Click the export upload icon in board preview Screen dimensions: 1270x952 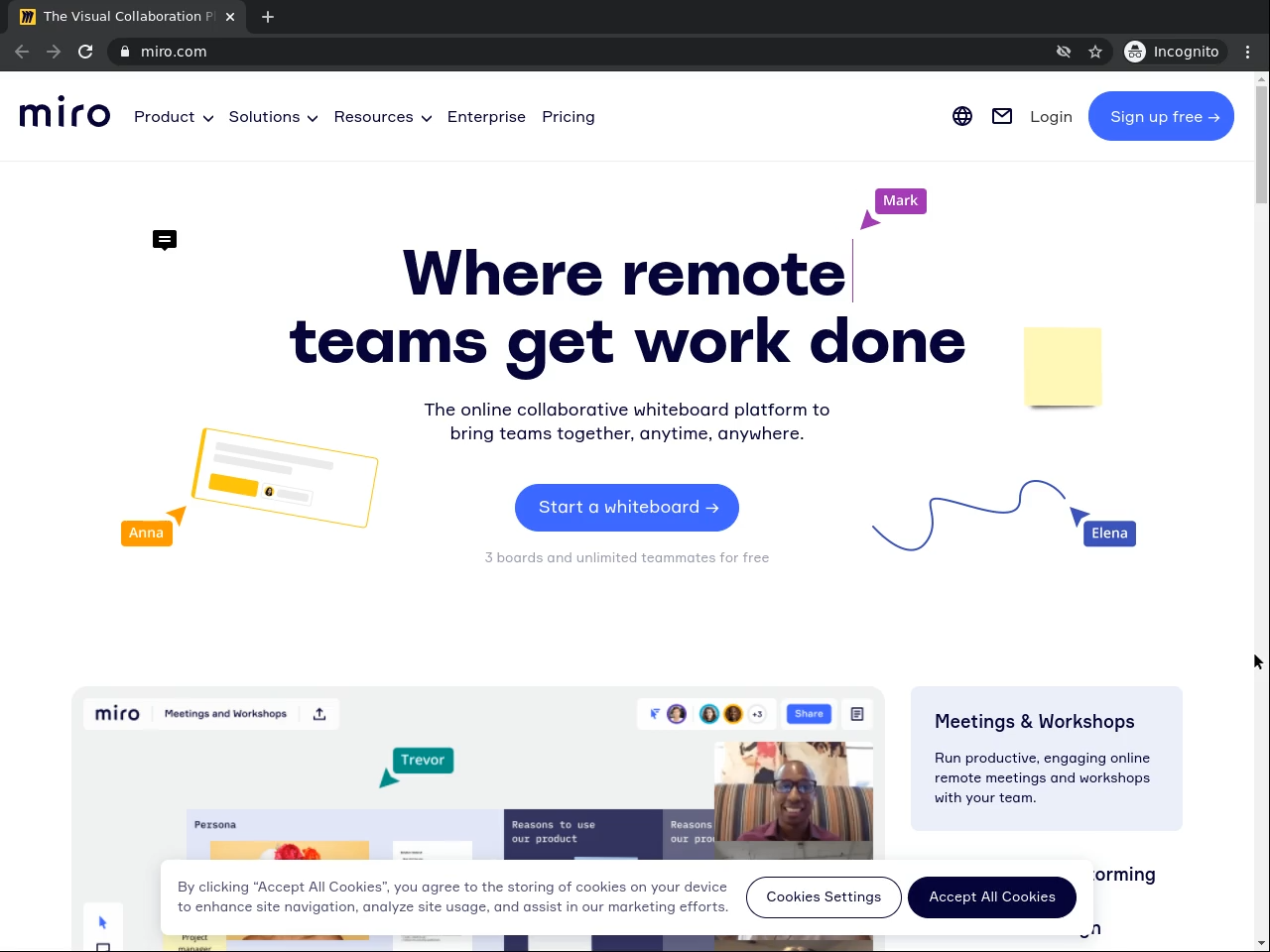point(319,714)
